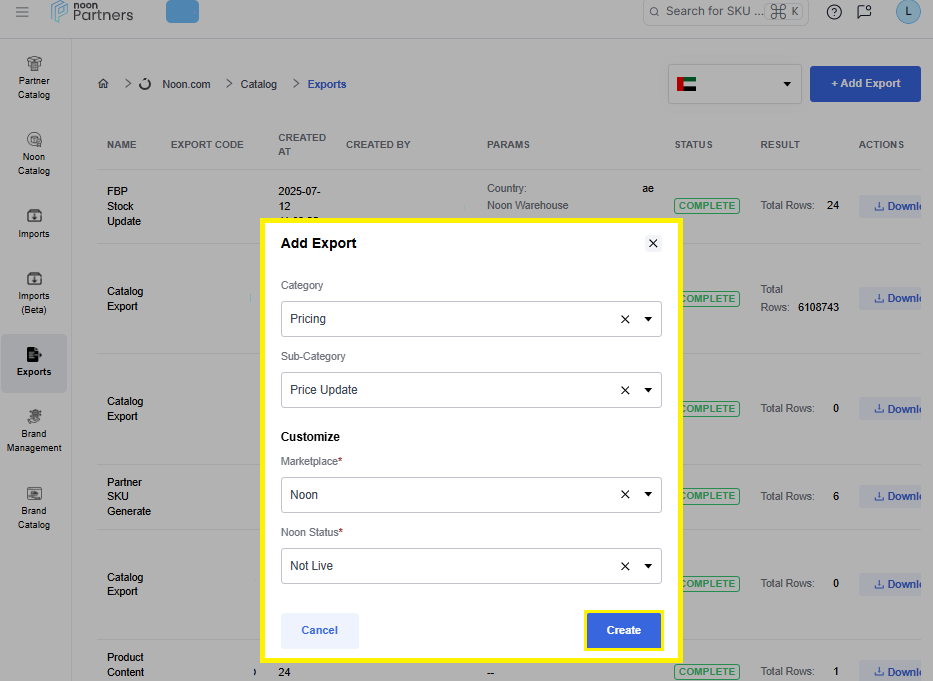Expand the Marketplace dropdown arrow
The width and height of the screenshot is (933, 681).
(648, 495)
